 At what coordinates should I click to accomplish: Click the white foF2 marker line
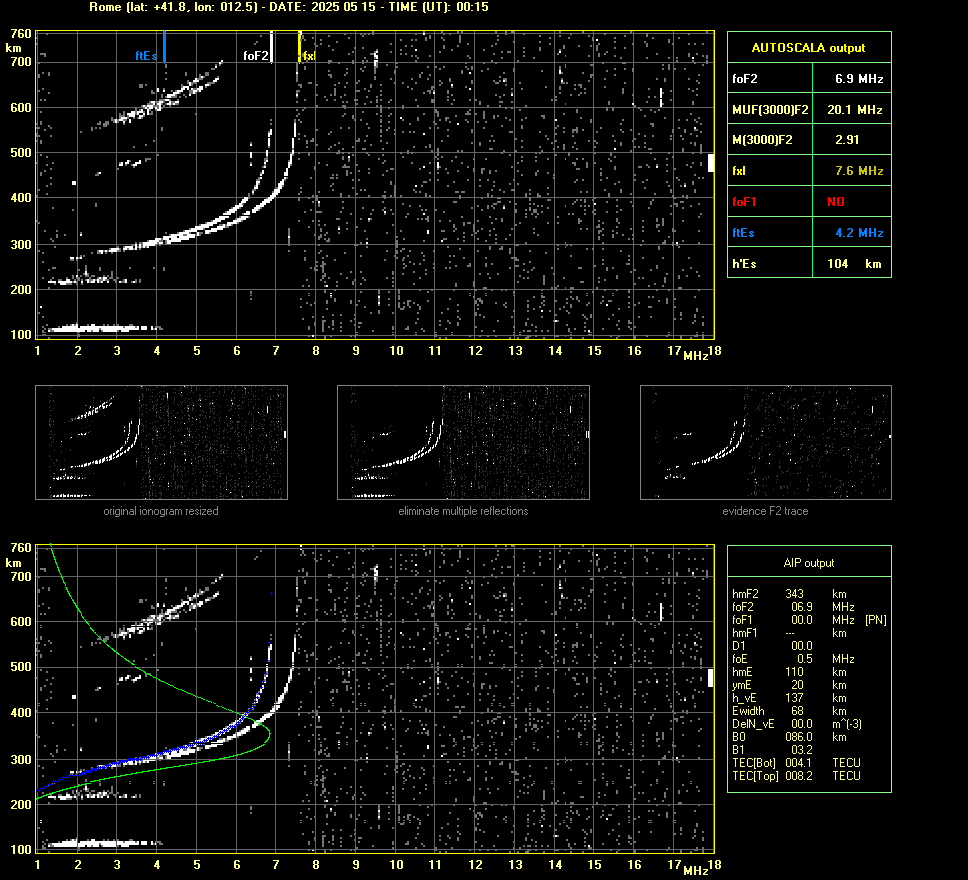[272, 46]
